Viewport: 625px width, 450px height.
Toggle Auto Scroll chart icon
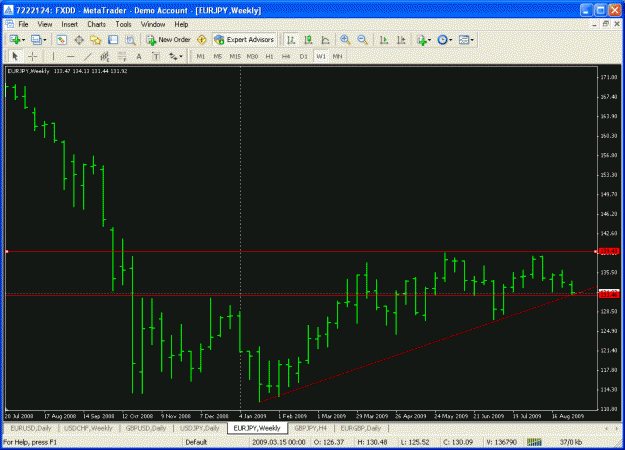384,40
